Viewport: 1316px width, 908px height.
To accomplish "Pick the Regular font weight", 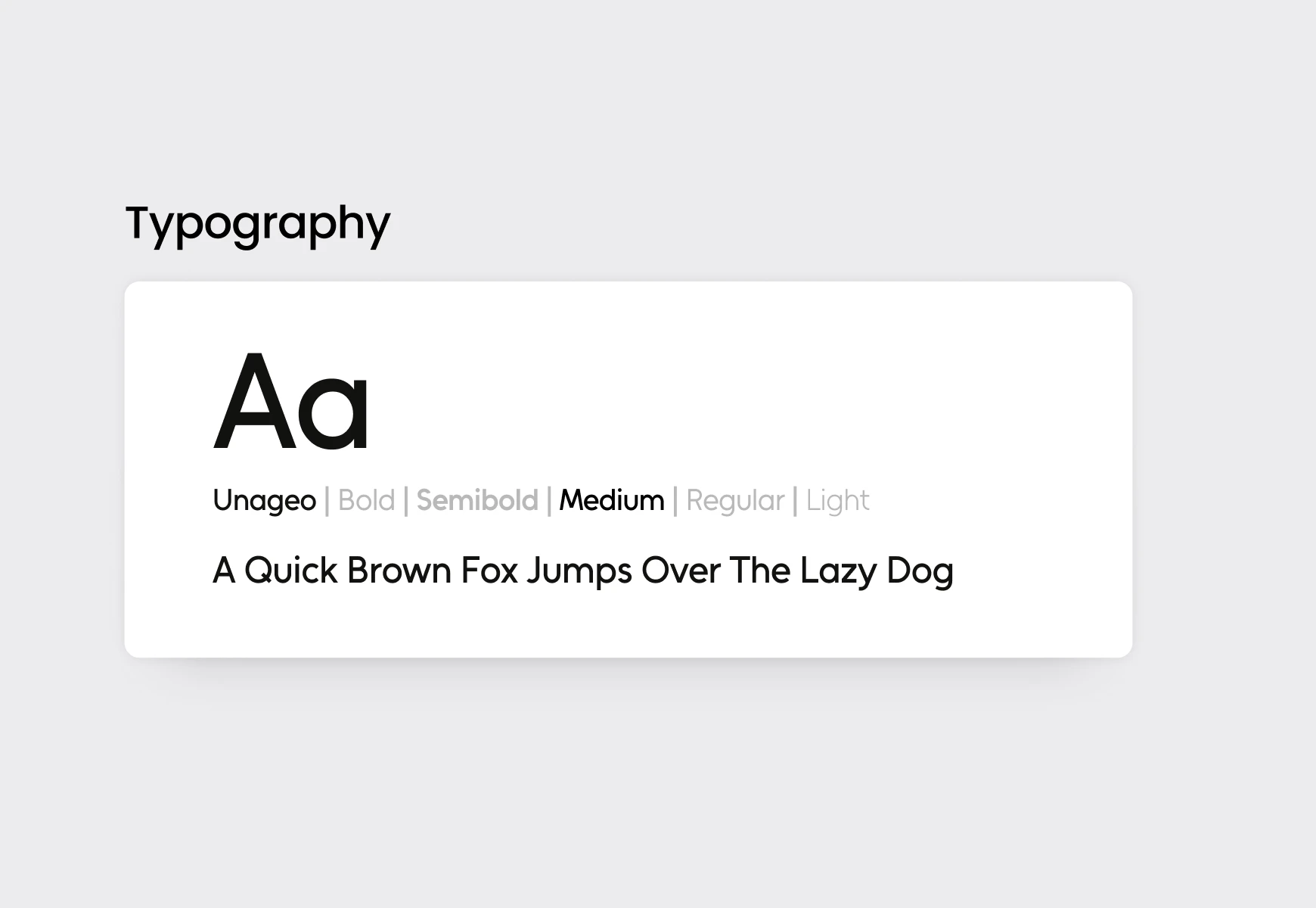I will [735, 501].
